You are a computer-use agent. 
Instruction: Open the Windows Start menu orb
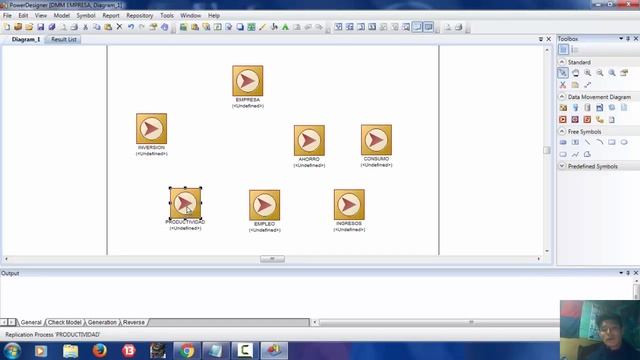[12, 351]
